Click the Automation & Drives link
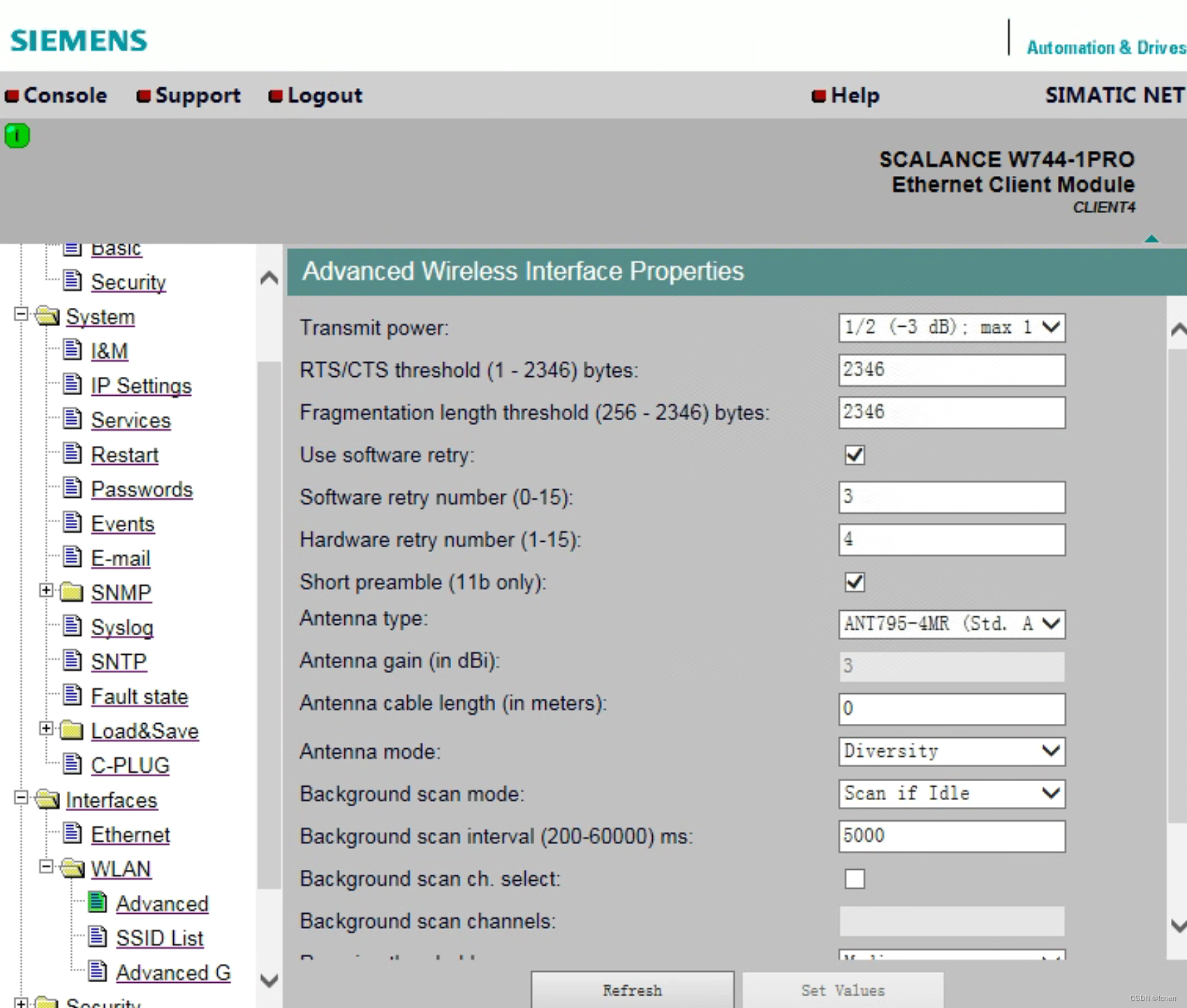Screen dimensions: 1187x1008 click(x=1107, y=47)
